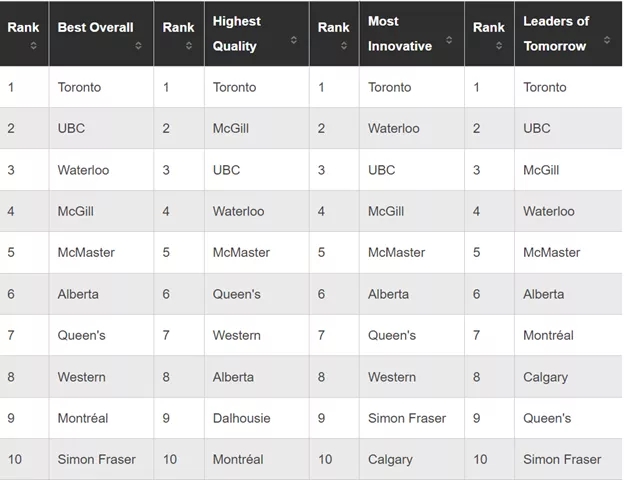The width and height of the screenshot is (624, 480).
Task: Click the Simon Fraser cell under Most Innovative
Action: 407,418
